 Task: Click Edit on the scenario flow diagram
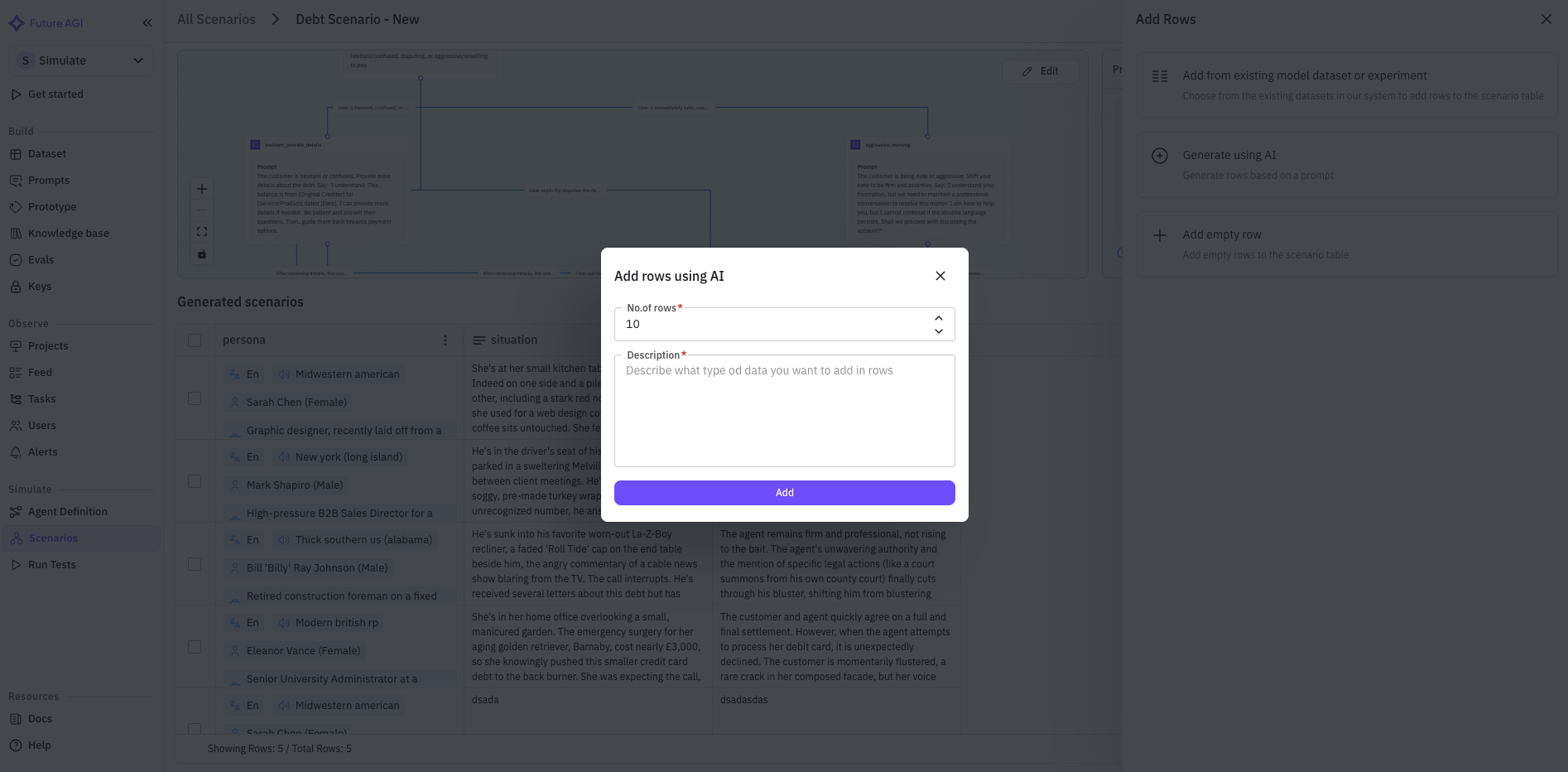pos(1041,70)
